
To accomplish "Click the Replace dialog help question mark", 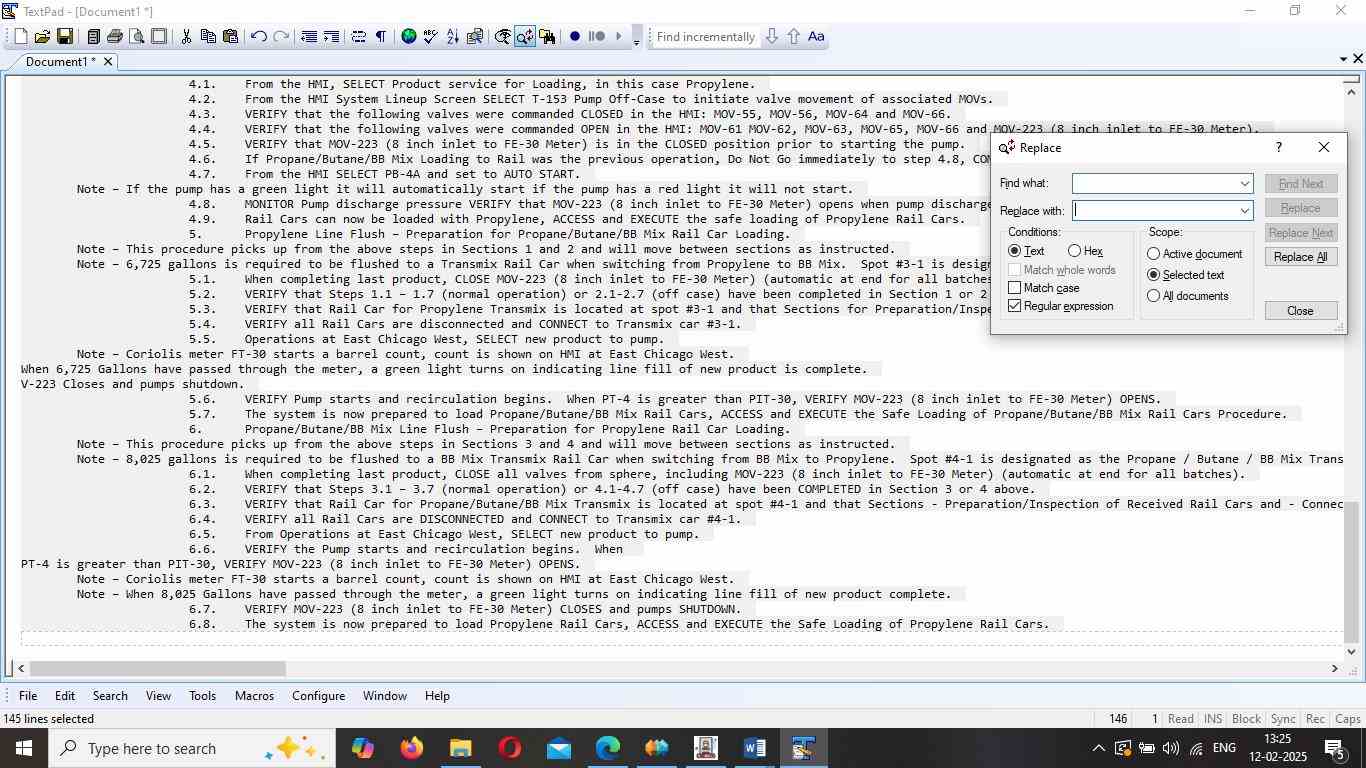I will pos(1278,147).
